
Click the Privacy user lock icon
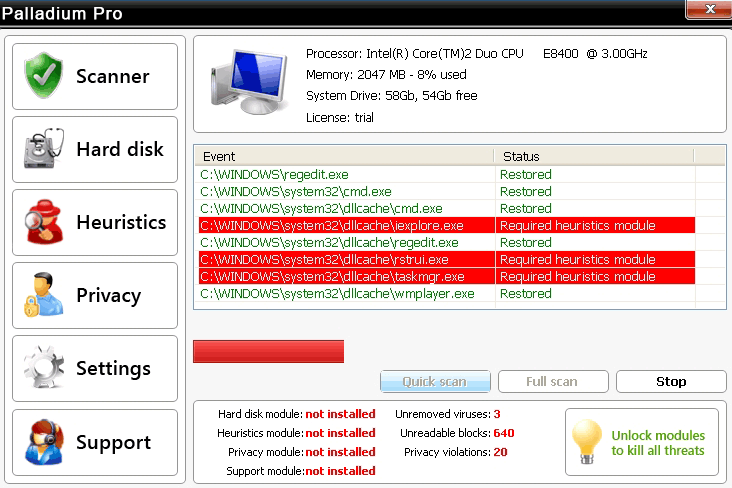[x=44, y=296]
